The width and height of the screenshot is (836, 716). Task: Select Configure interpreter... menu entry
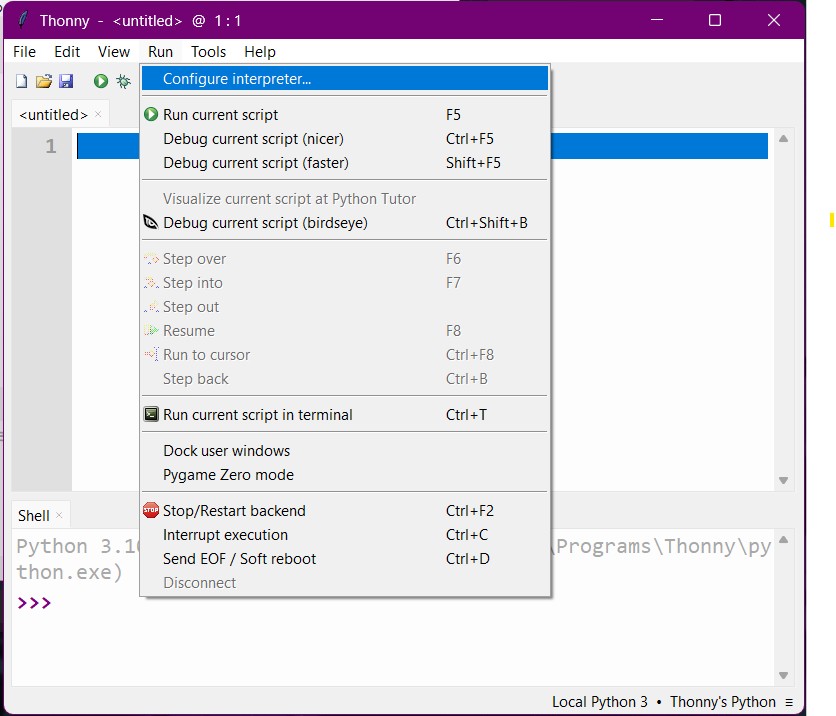[x=345, y=78]
